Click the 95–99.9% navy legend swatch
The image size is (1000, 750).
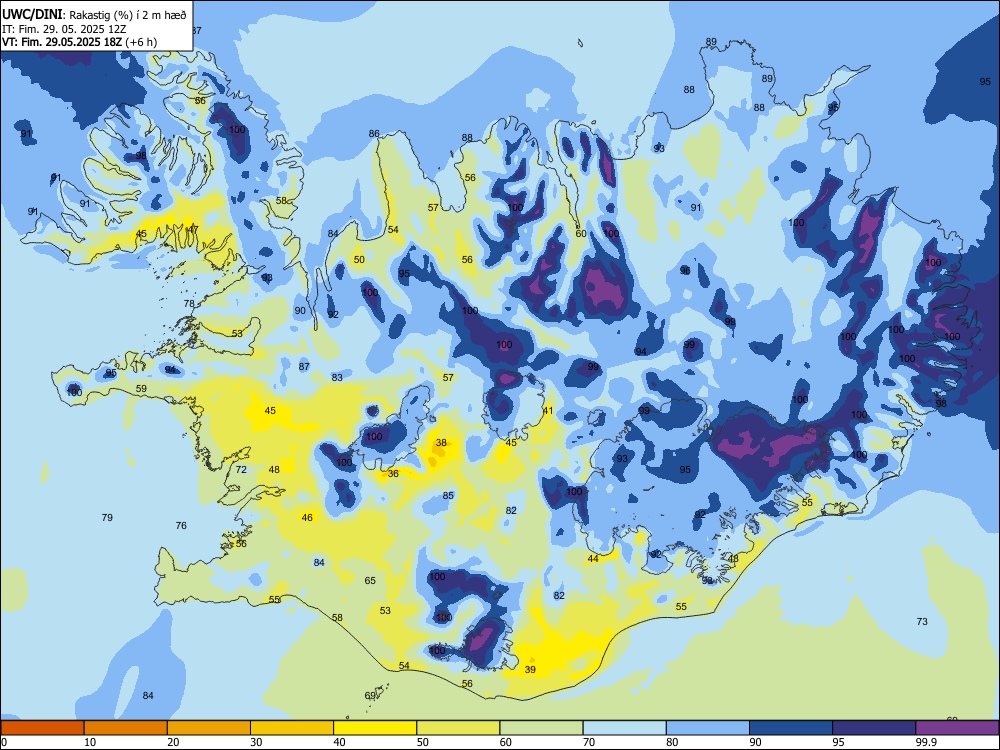874,728
